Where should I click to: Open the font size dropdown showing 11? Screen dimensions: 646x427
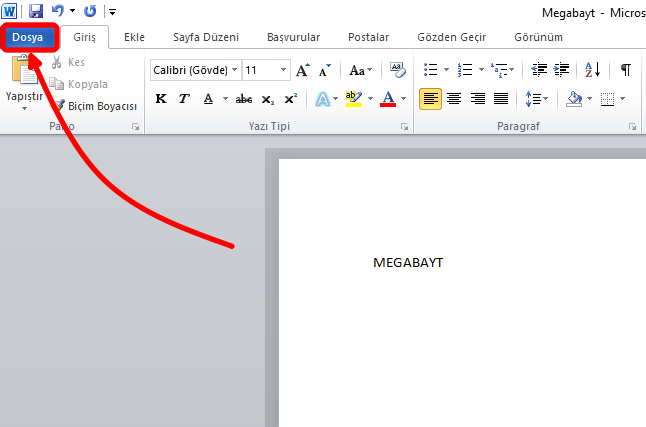click(284, 70)
